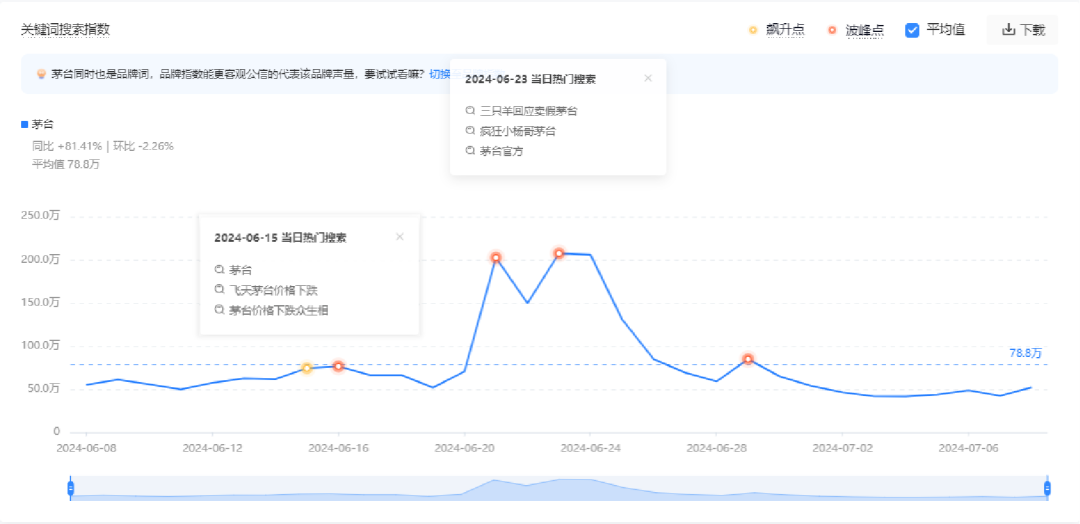Click the search icon beside 疯狂小杨哥茅台
This screenshot has width=1080, height=524.
coord(470,131)
